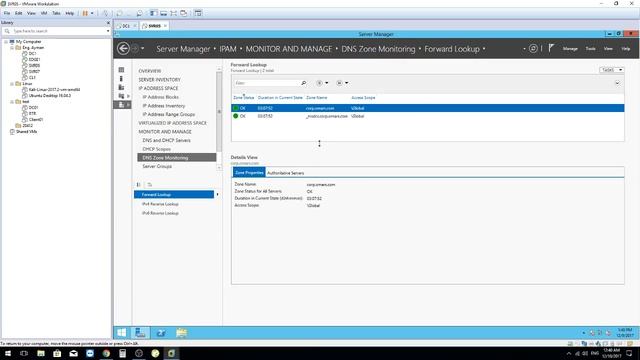Open Server Groups page

[x=157, y=167]
